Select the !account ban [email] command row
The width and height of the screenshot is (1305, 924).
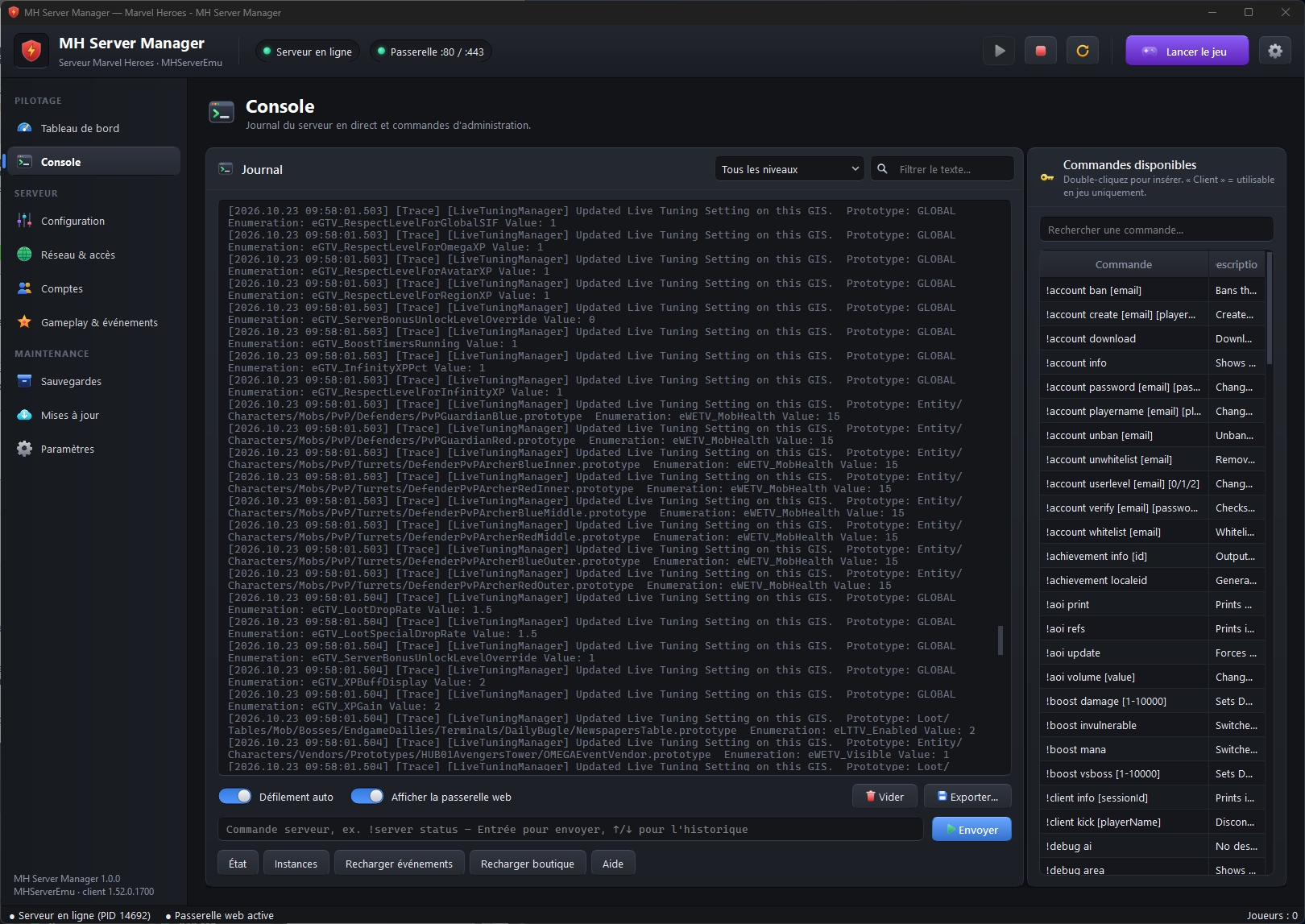pyautogui.click(x=1152, y=290)
